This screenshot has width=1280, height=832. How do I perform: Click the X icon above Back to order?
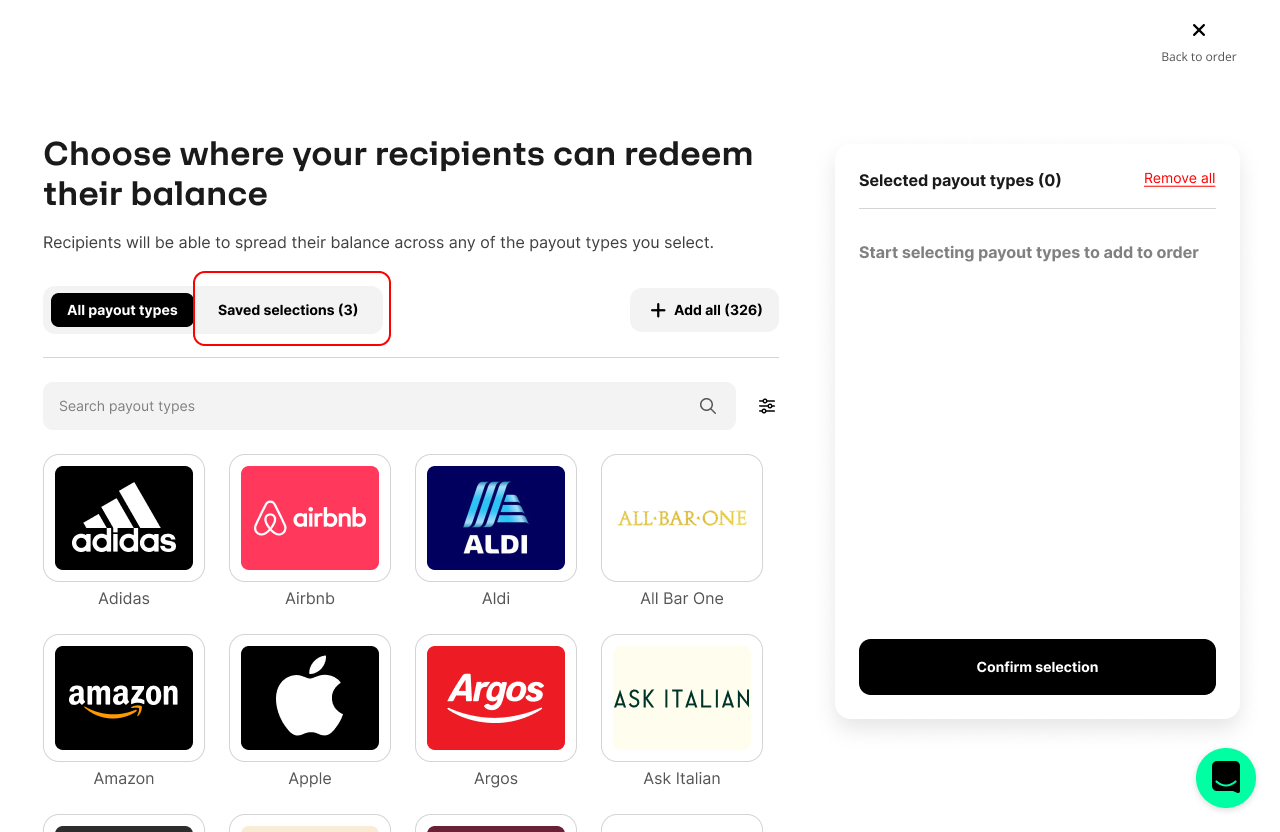tap(1199, 30)
